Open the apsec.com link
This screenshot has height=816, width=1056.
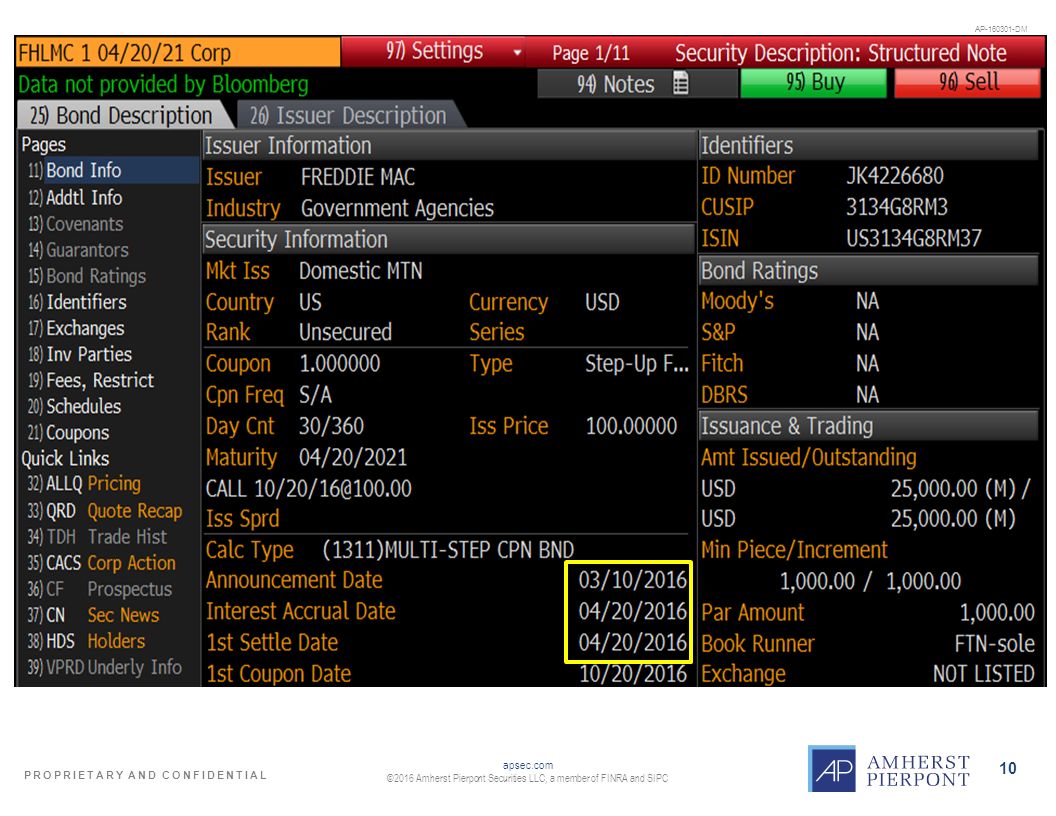pos(528,766)
